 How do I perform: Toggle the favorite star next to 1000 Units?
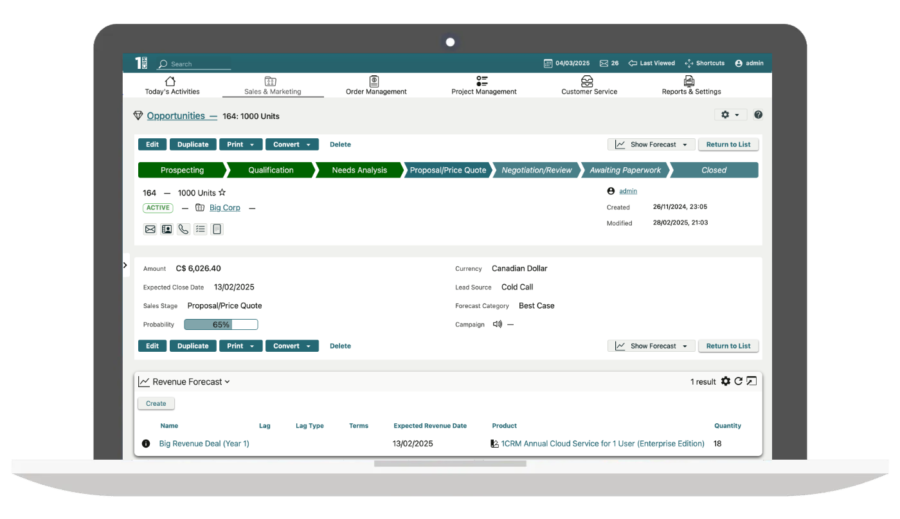222,193
